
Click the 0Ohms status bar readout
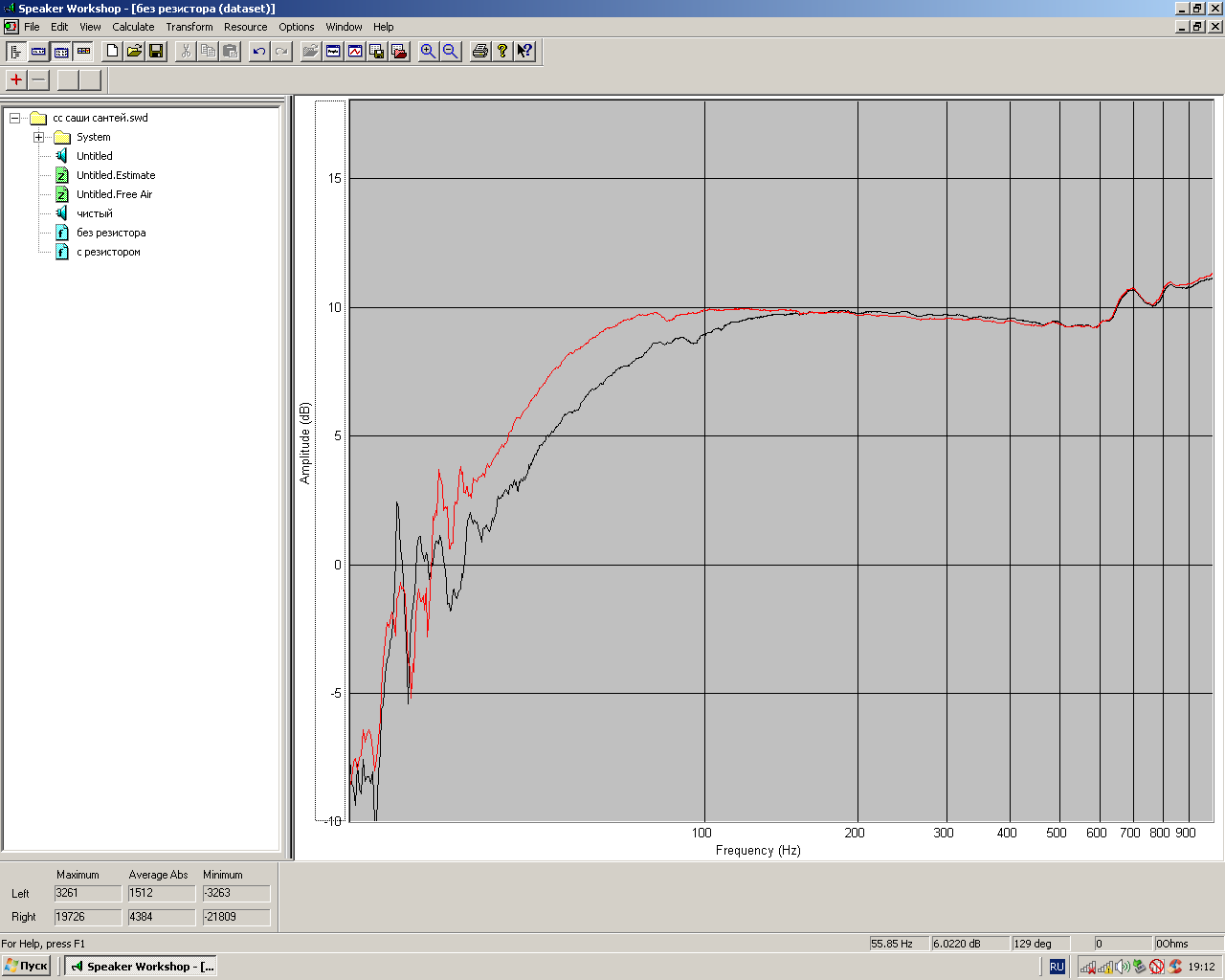tap(1188, 944)
